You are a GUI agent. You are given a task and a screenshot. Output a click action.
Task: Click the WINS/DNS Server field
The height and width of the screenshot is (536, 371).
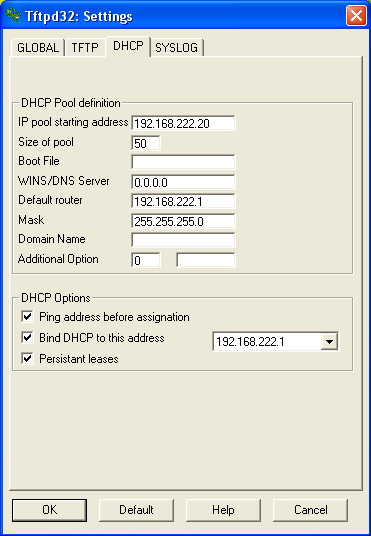coord(183,182)
